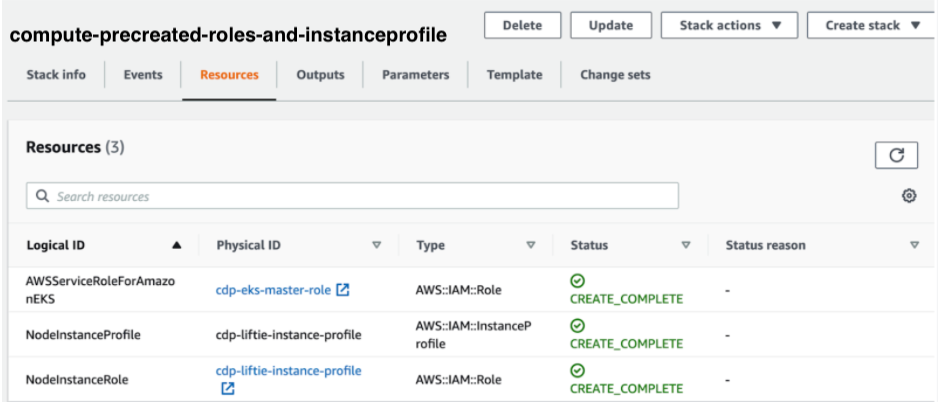Image resolution: width=938 pixels, height=403 pixels.
Task: Expand the Stack actions dropdown
Action: [730, 25]
